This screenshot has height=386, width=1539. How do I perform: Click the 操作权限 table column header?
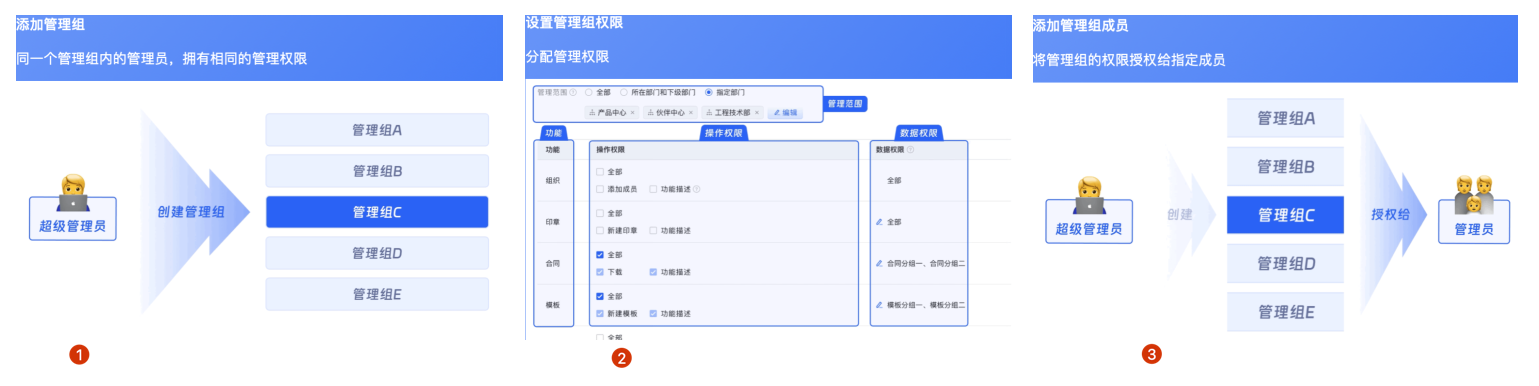pos(610,150)
